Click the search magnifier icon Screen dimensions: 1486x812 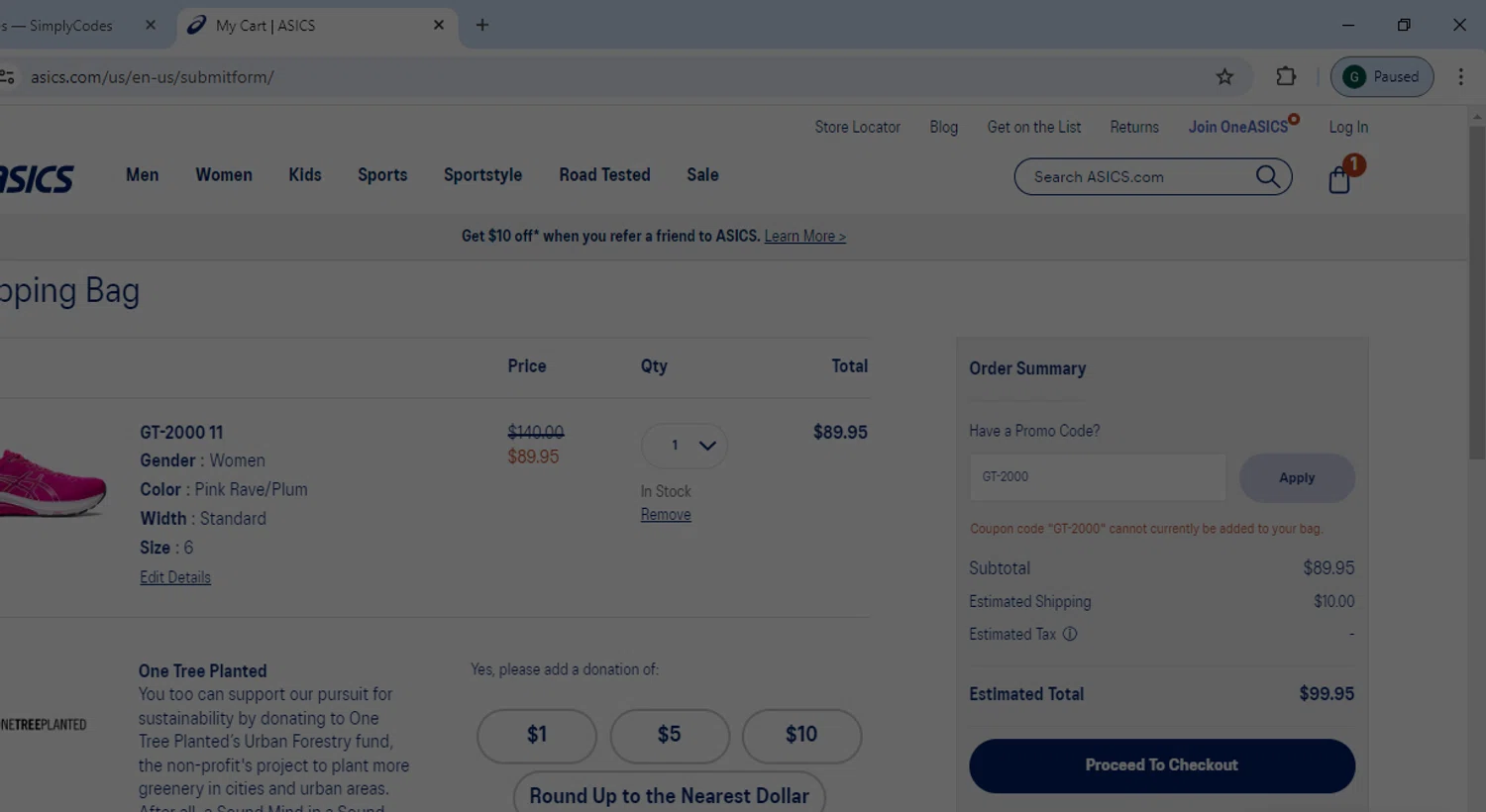pyautogui.click(x=1267, y=176)
